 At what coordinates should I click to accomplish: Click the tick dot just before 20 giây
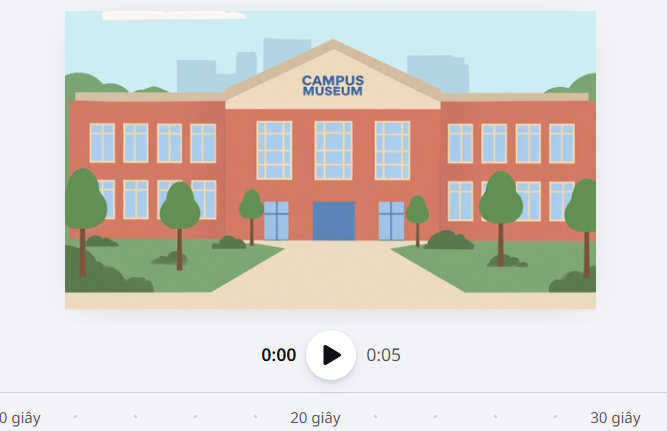(255, 416)
